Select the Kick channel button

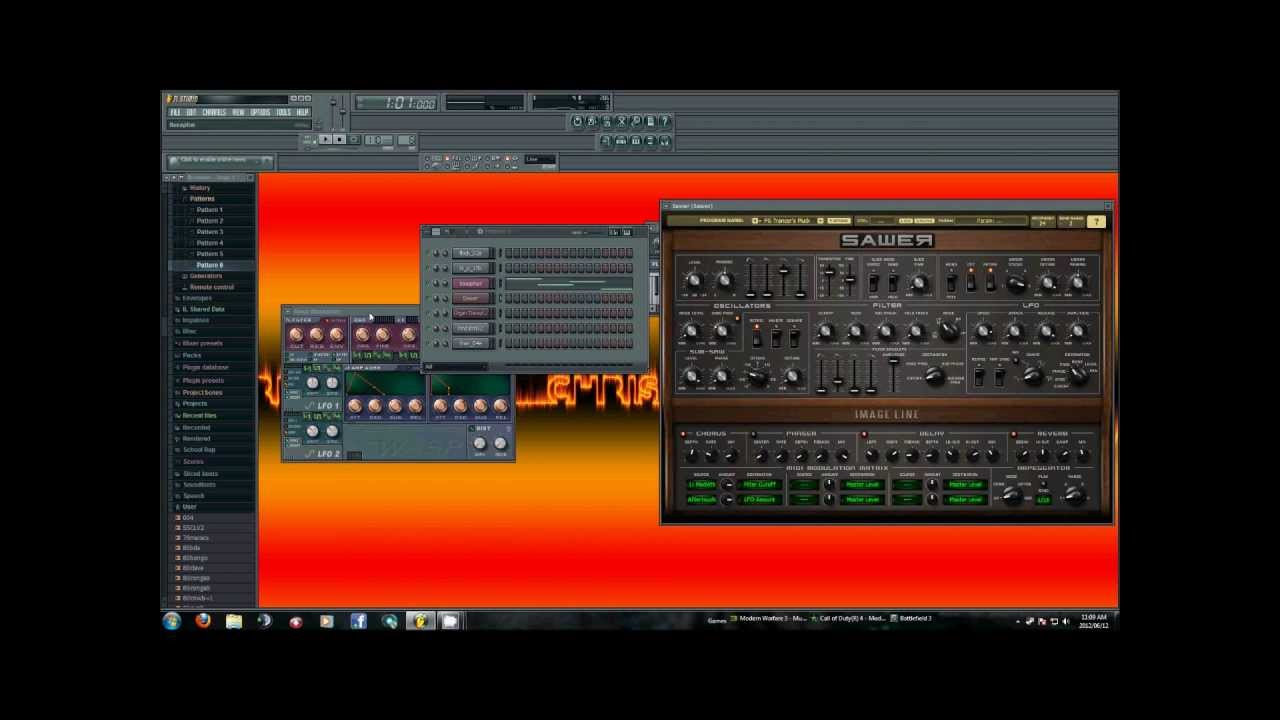(x=470, y=253)
